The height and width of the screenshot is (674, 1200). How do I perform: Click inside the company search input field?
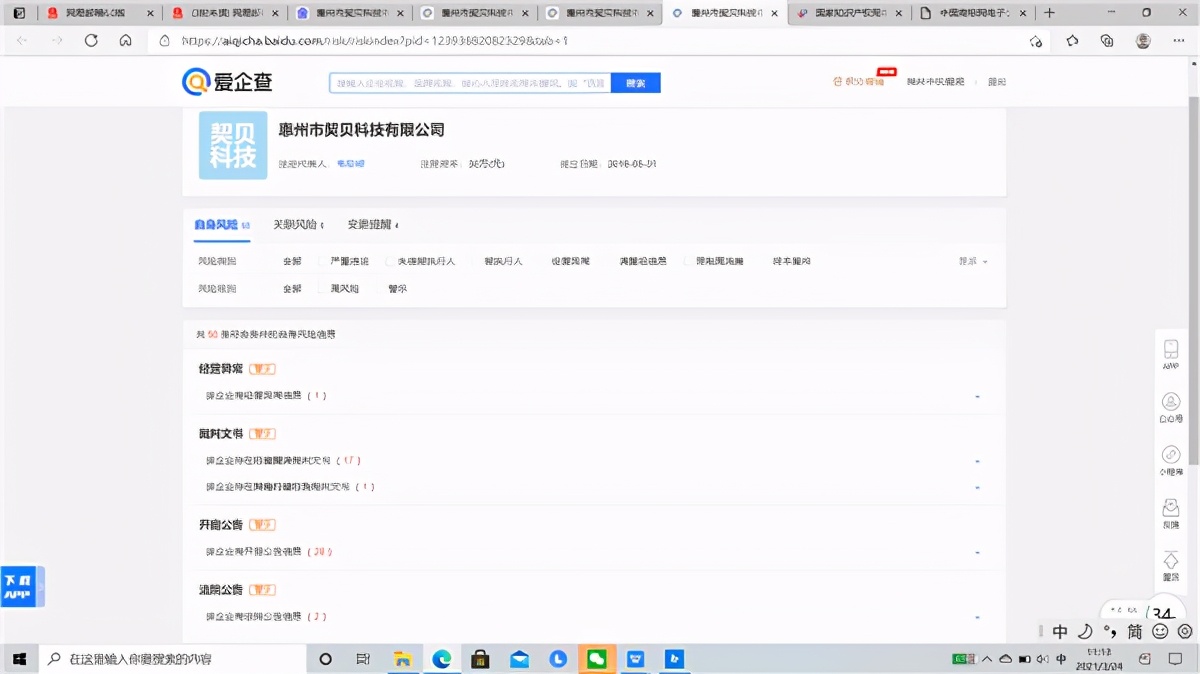[470, 82]
